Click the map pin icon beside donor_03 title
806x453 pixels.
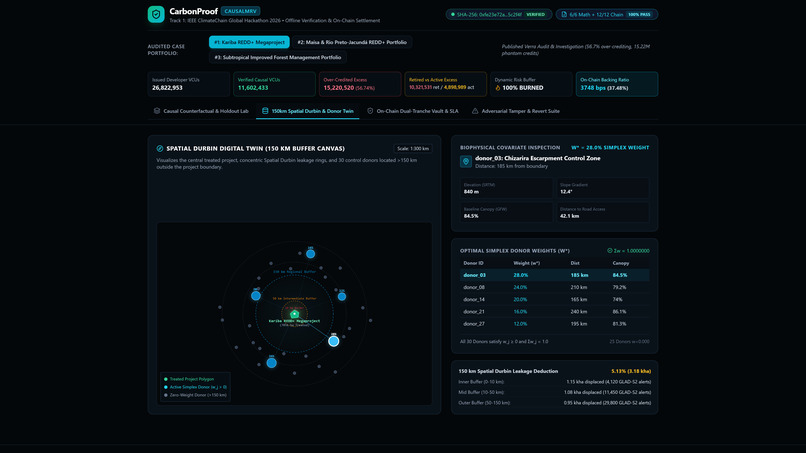[x=466, y=161]
